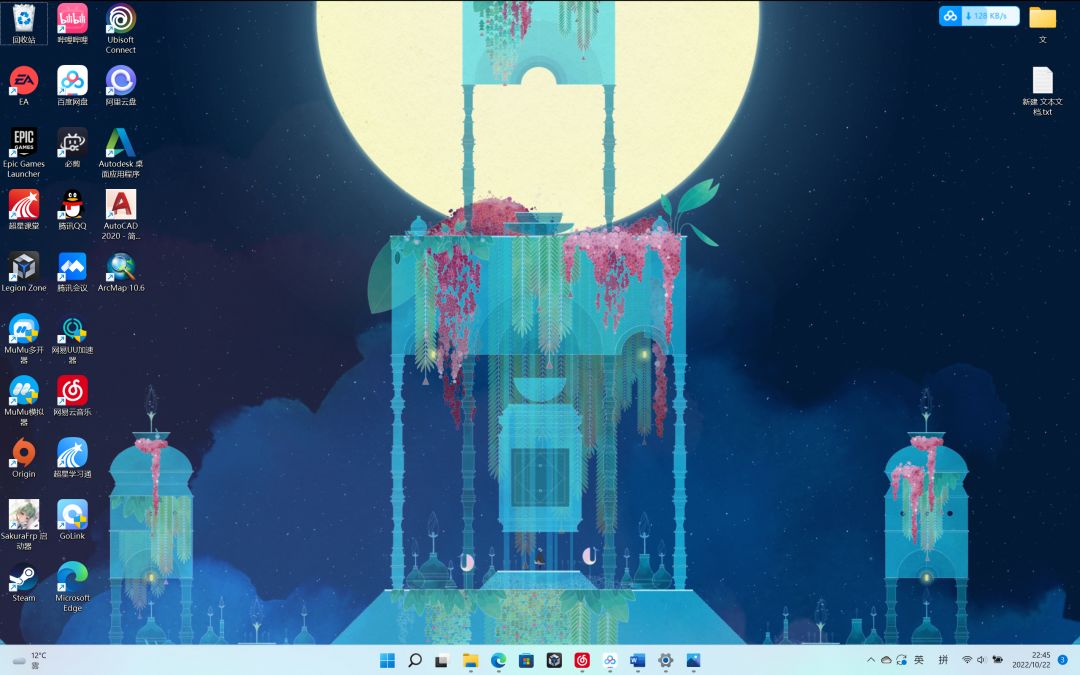This screenshot has height=675, width=1080.
Task: Select the AutoCAD 2020 desktop shortcut
Action: tap(121, 215)
